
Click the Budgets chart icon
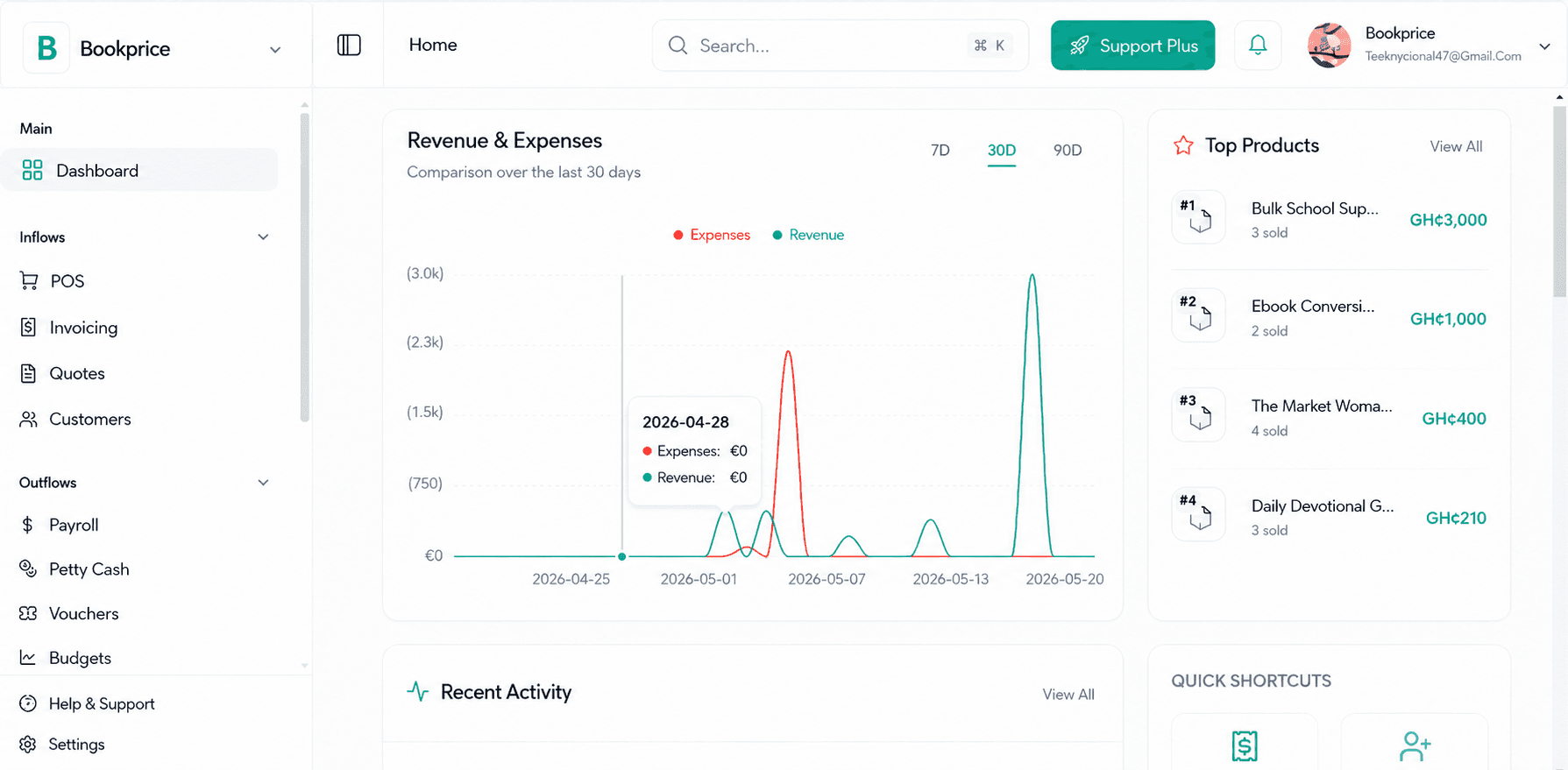28,657
